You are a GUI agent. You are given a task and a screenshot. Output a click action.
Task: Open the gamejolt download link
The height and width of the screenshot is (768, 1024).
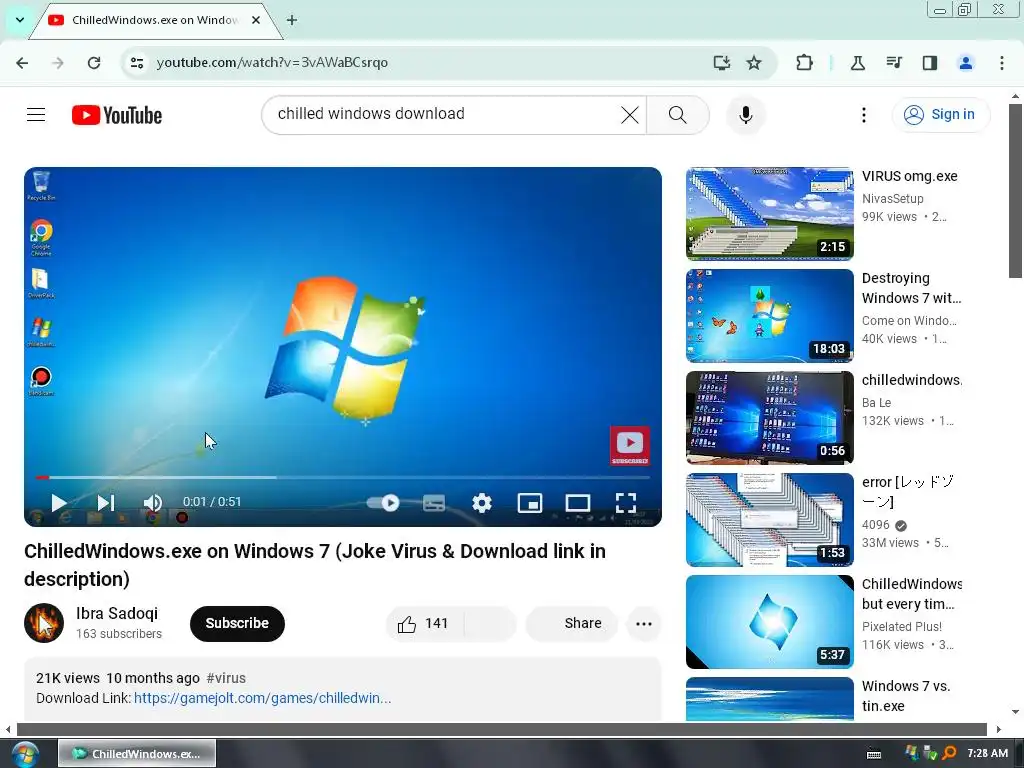pyautogui.click(x=263, y=698)
